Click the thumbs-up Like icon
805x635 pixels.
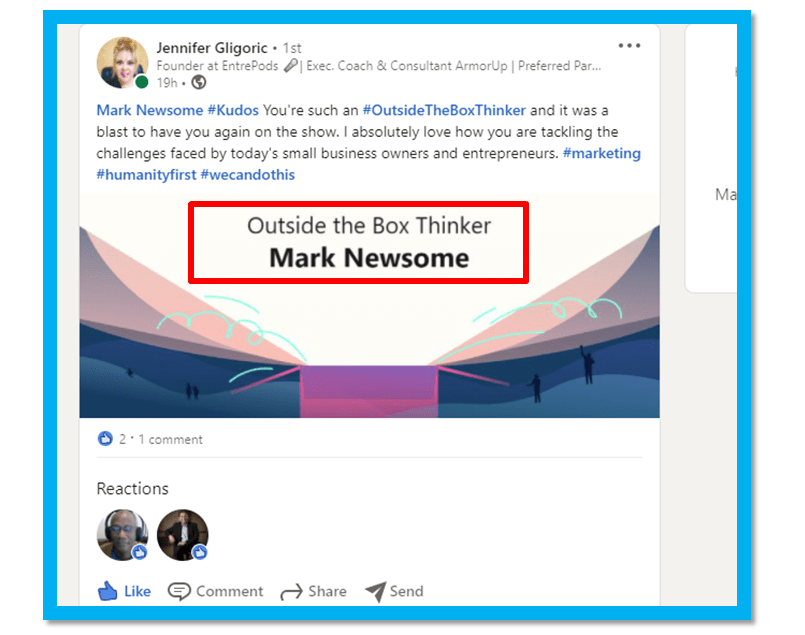[108, 591]
